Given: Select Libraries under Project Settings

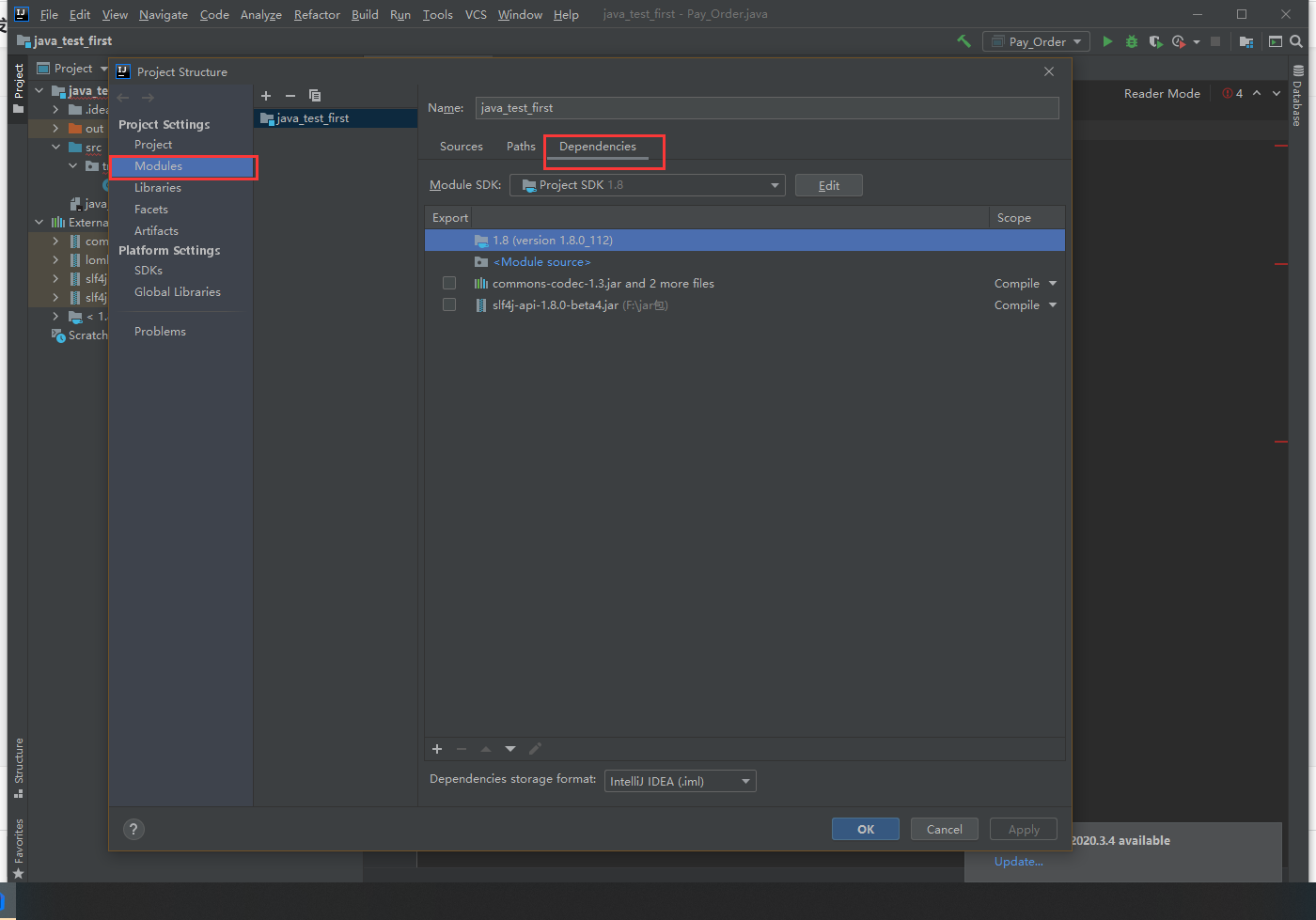Looking at the screenshot, I should (158, 188).
